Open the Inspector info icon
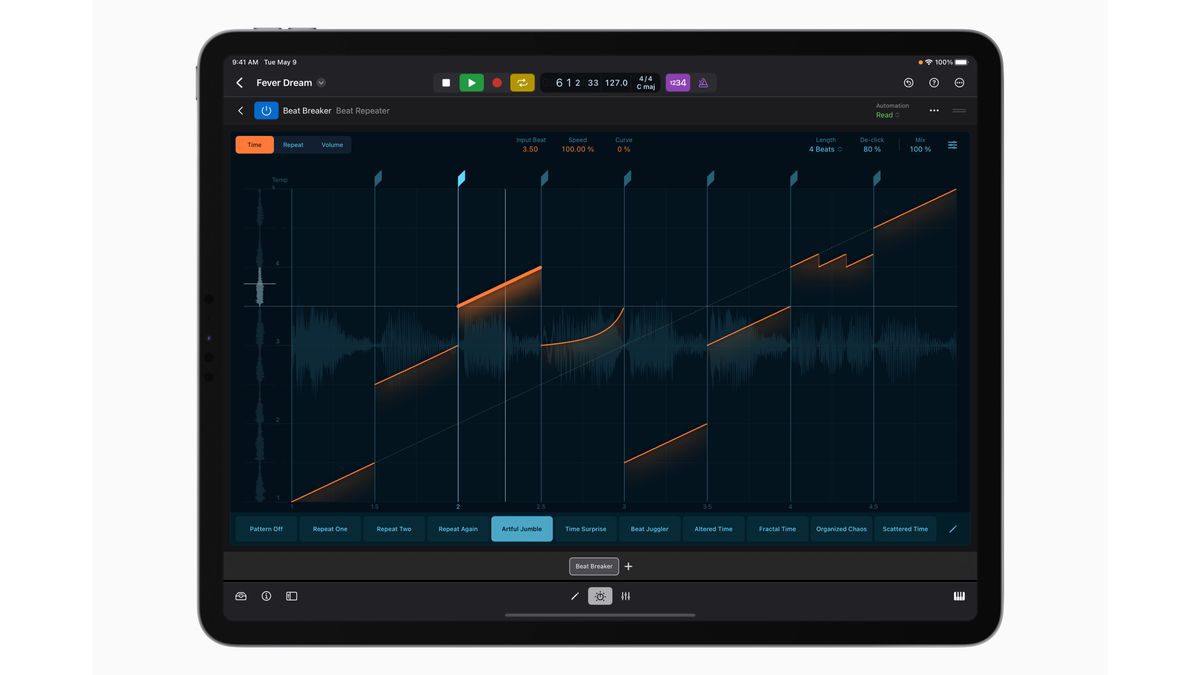Image resolution: width=1200 pixels, height=675 pixels. coord(266,596)
